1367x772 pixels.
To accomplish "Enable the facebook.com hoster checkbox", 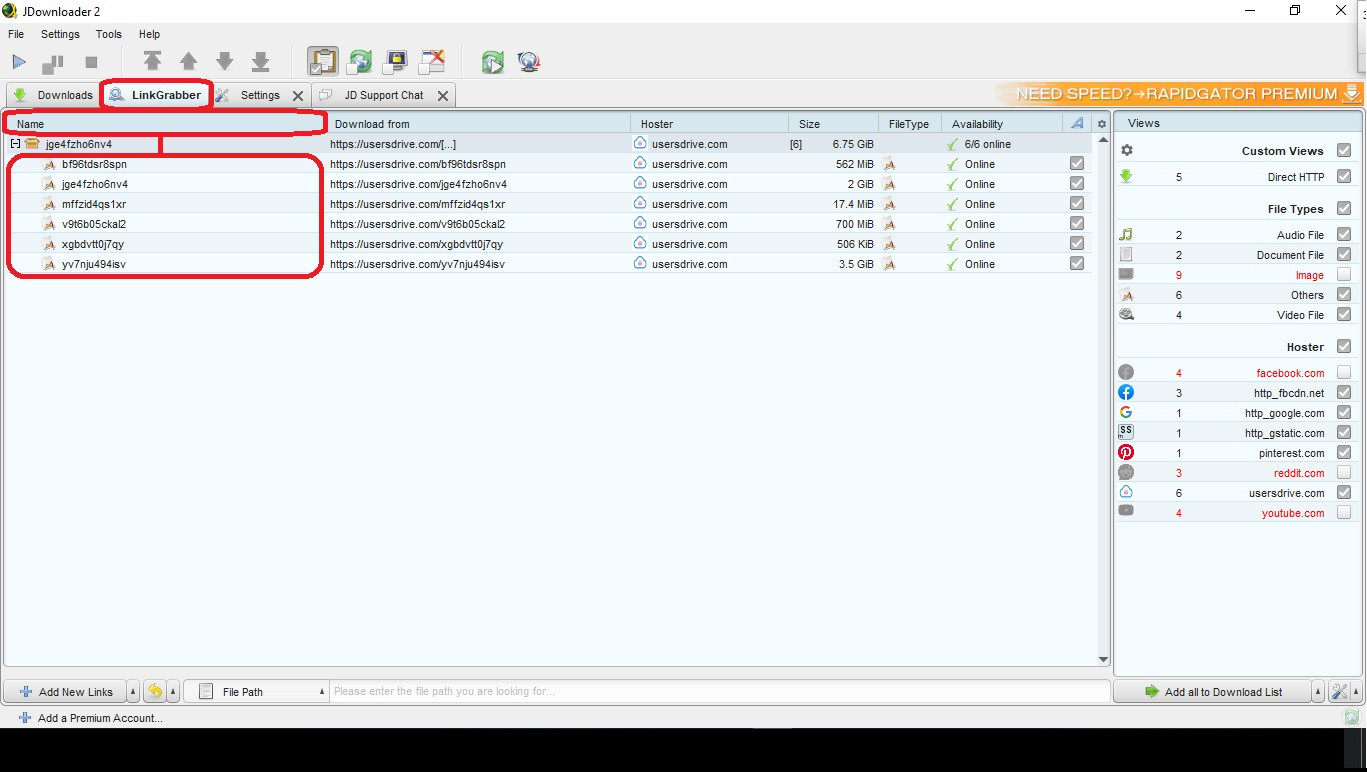I will pyautogui.click(x=1344, y=373).
